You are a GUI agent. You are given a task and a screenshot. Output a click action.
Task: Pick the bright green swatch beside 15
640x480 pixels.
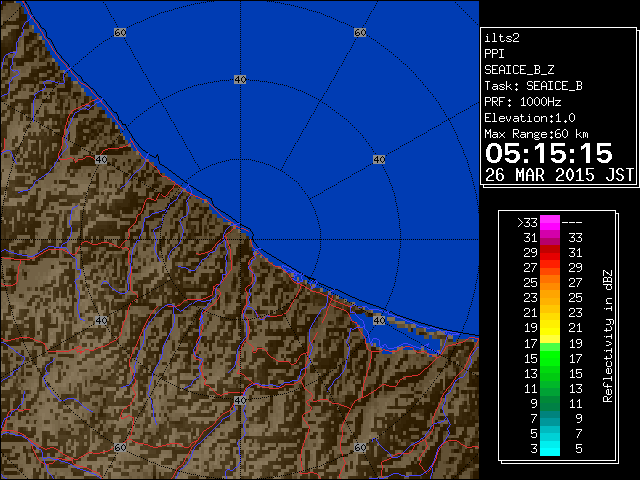(550, 358)
